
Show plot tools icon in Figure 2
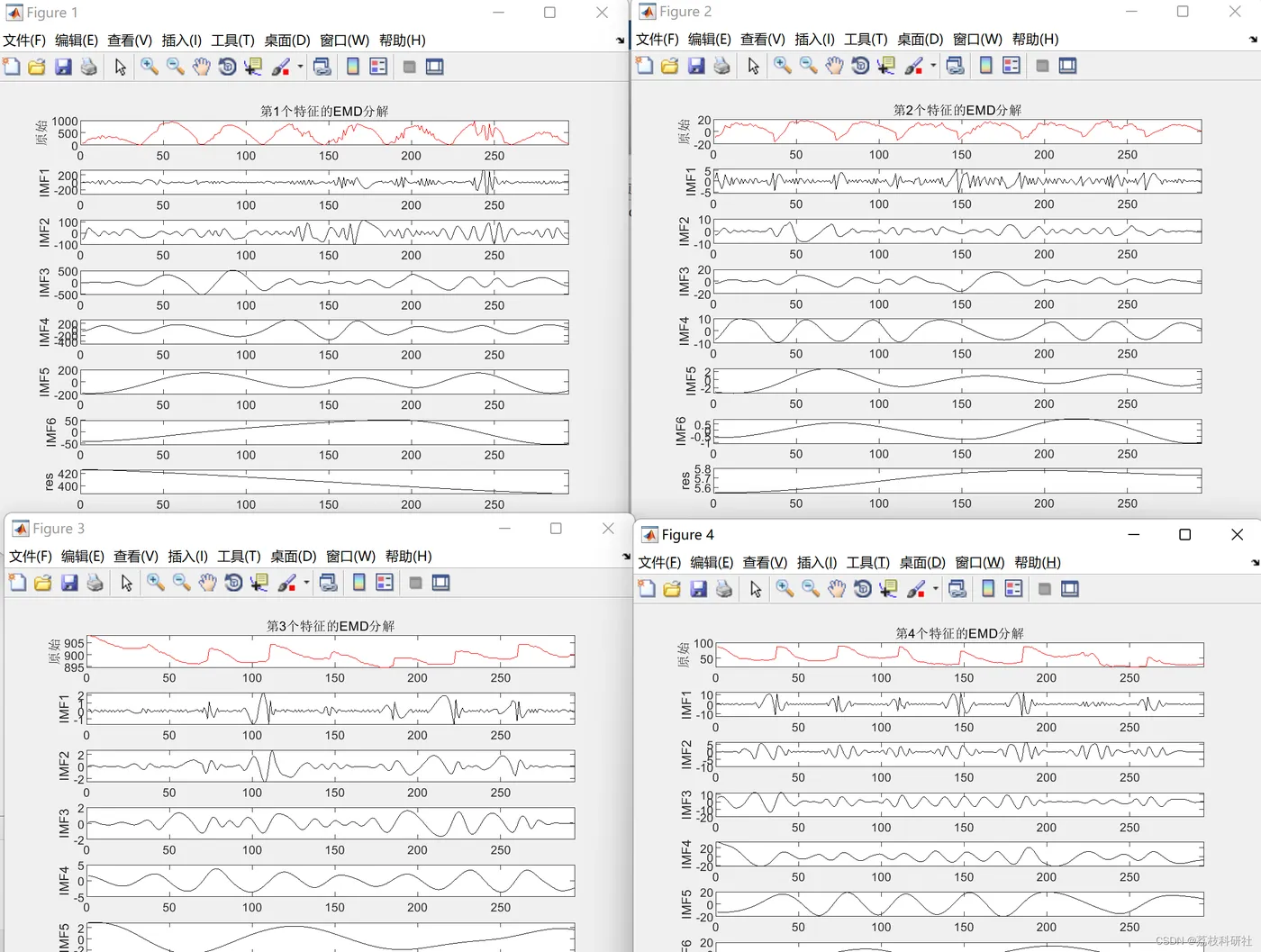(1068, 66)
